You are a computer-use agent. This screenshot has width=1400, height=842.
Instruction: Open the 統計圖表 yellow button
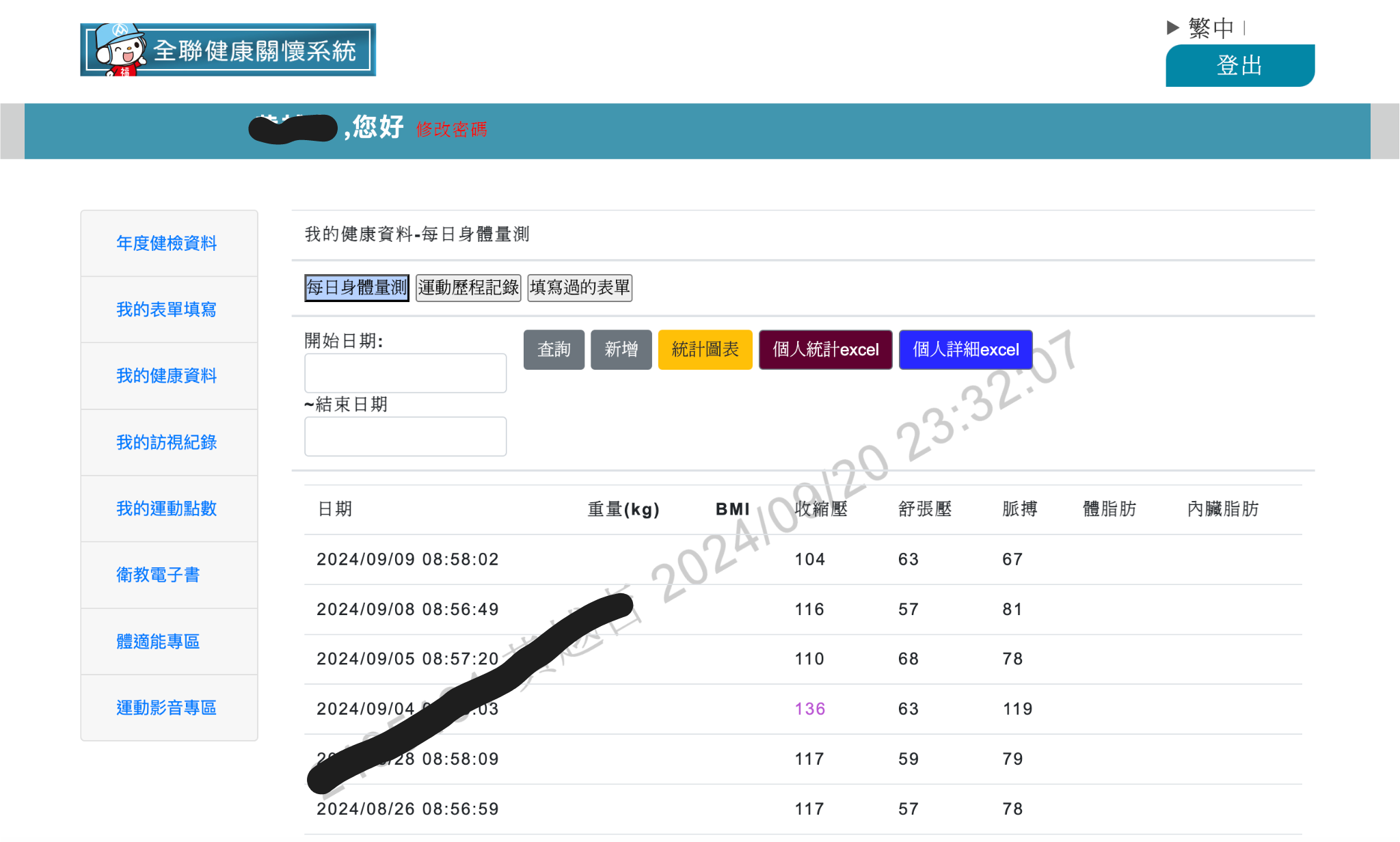click(x=705, y=350)
